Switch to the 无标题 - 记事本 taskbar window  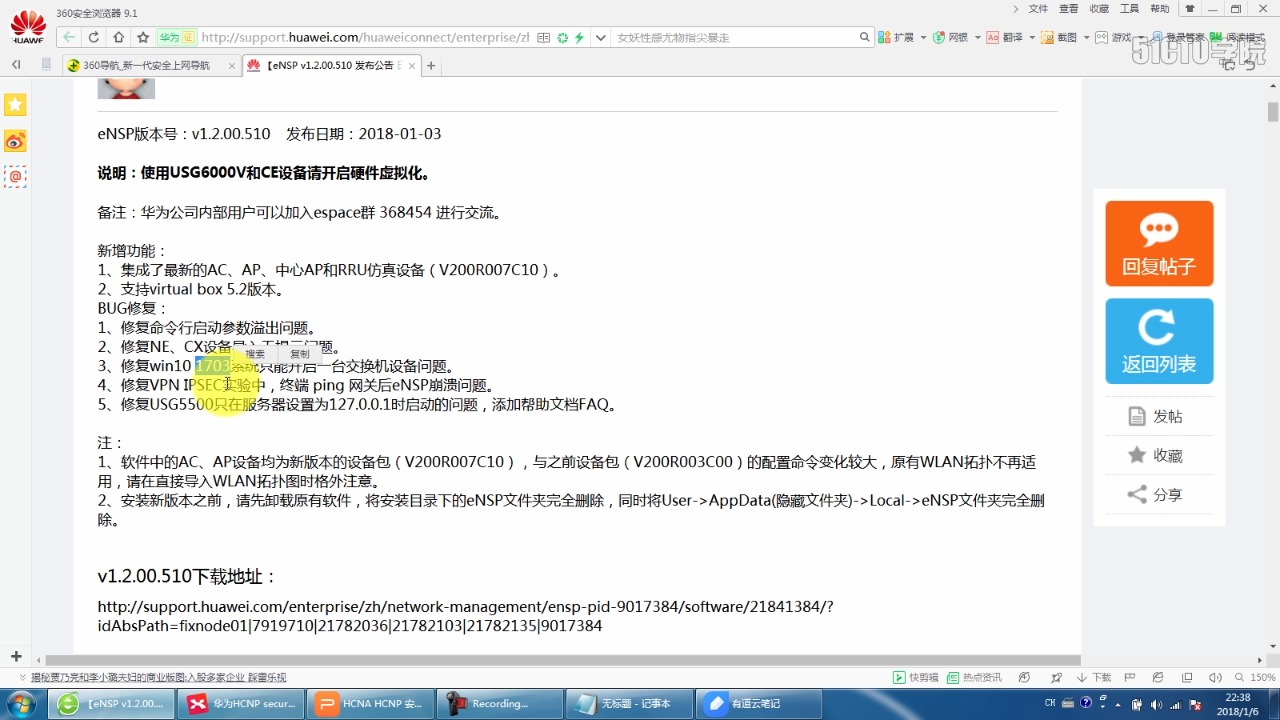(x=630, y=704)
